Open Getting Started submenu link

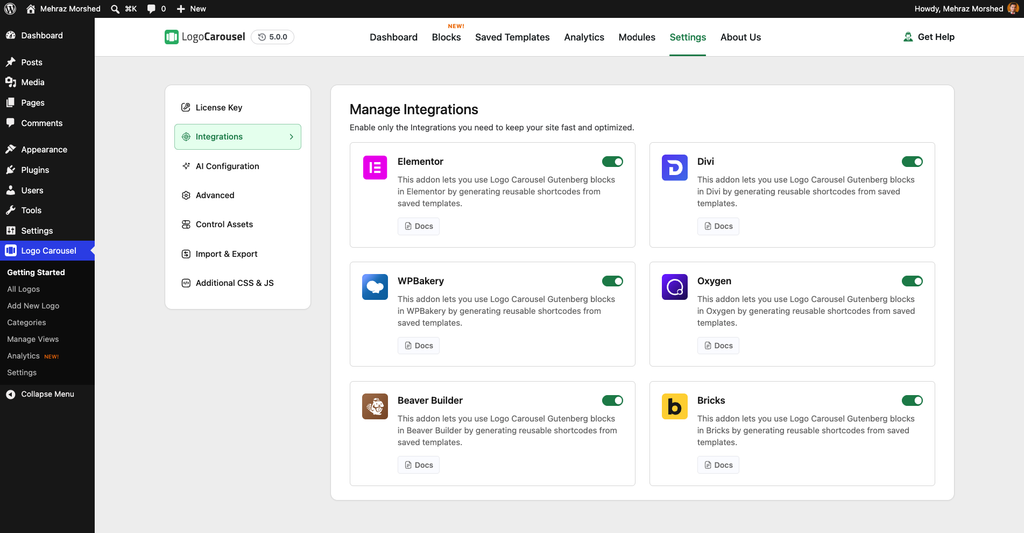(36, 272)
